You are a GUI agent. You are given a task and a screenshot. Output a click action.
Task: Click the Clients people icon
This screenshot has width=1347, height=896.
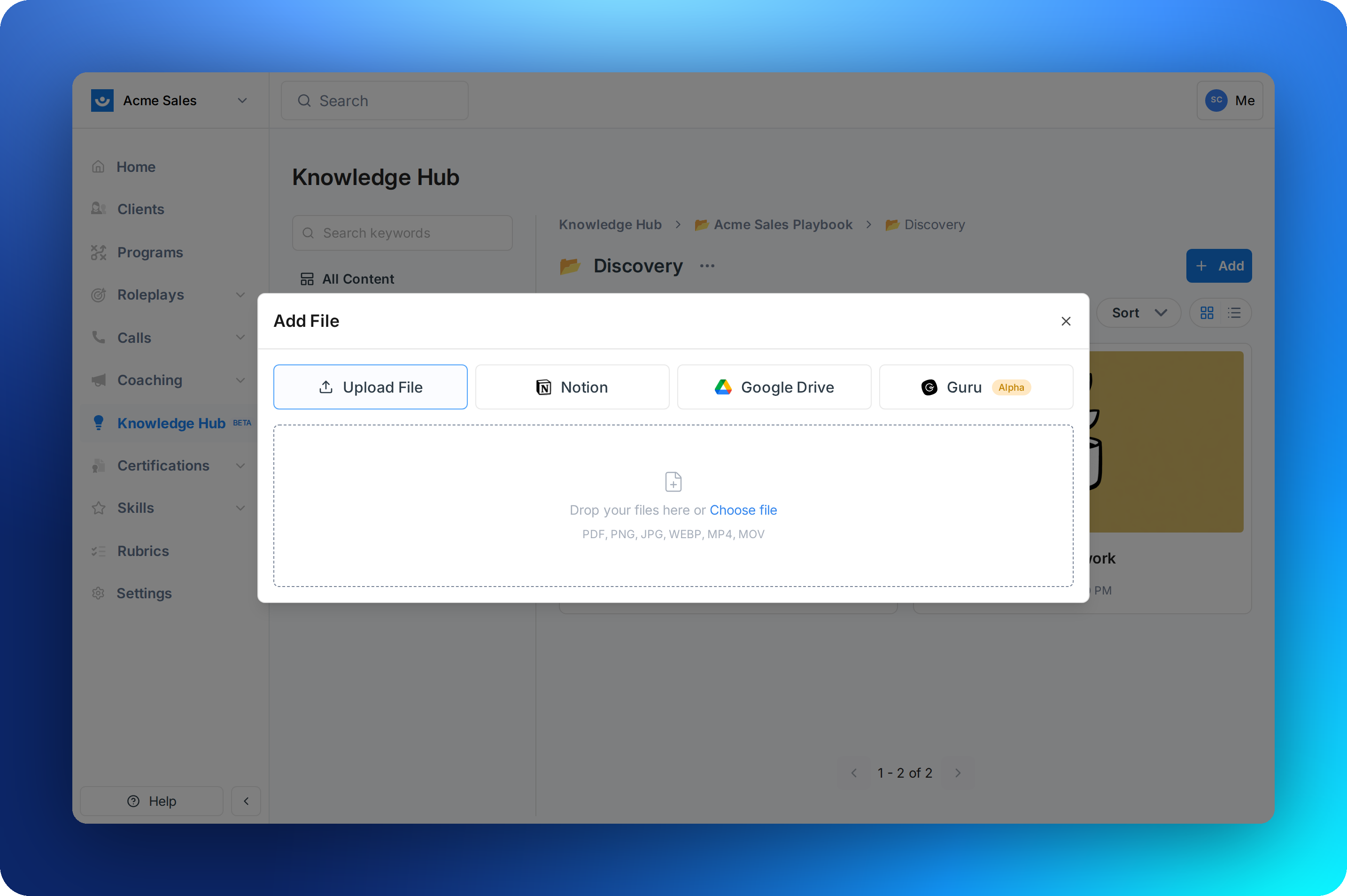point(98,209)
